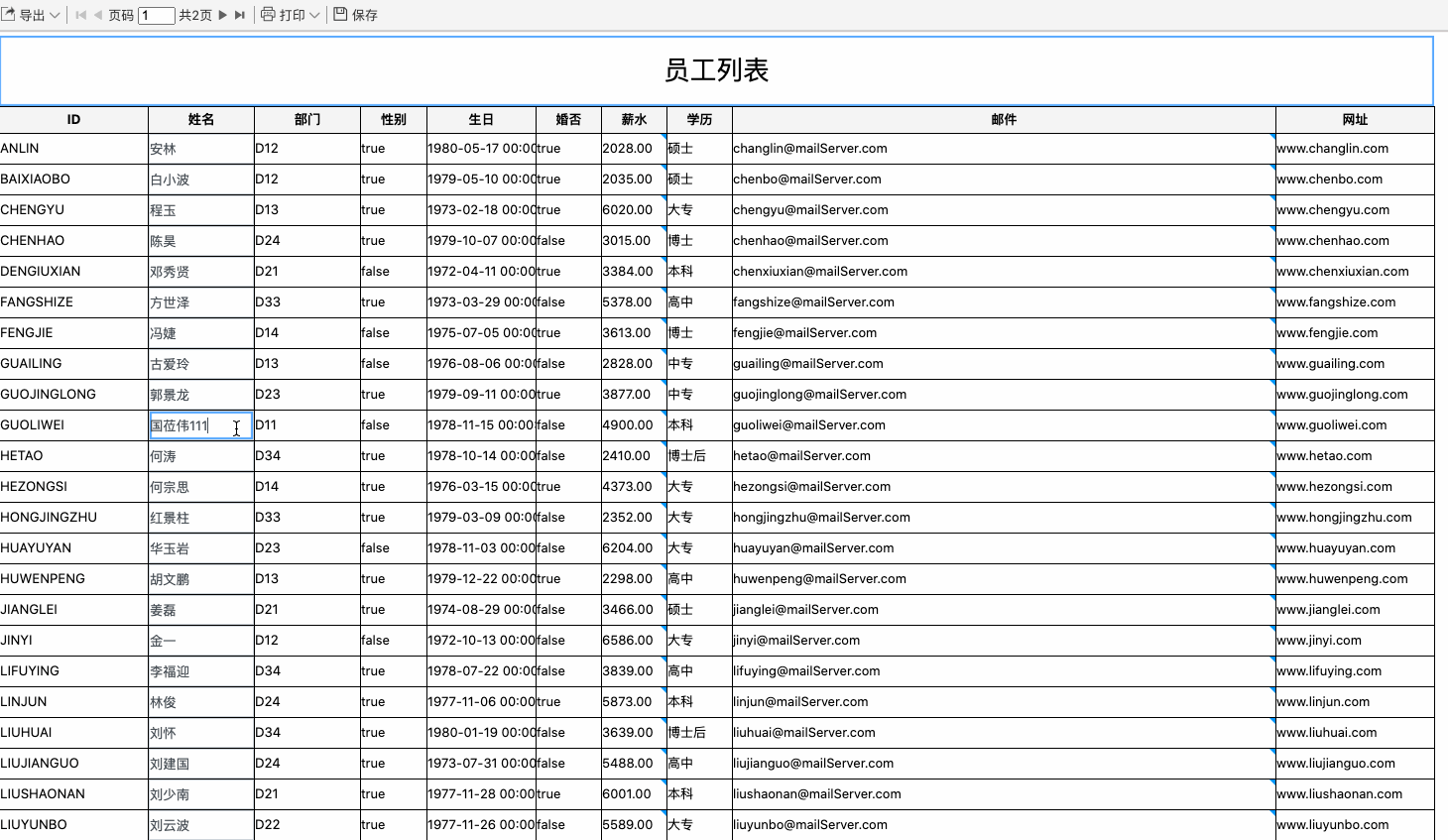Click email guojinglong@mailServer.com

tap(819, 394)
